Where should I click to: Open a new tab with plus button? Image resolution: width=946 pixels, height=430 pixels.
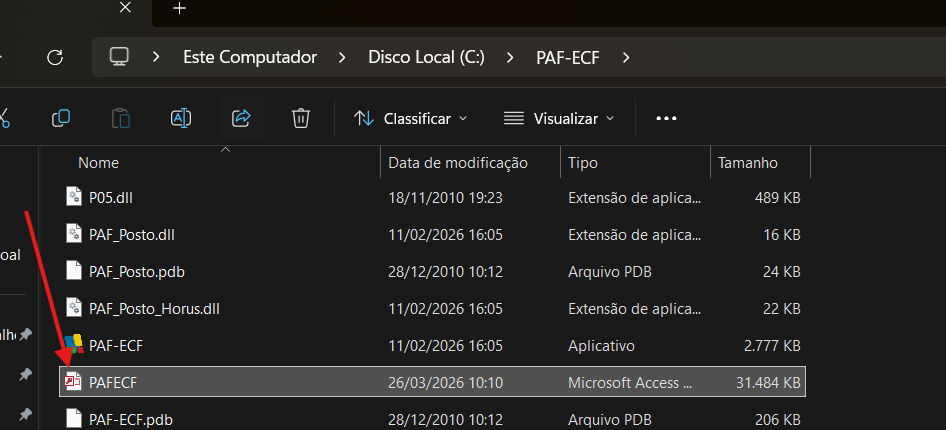[x=180, y=8]
